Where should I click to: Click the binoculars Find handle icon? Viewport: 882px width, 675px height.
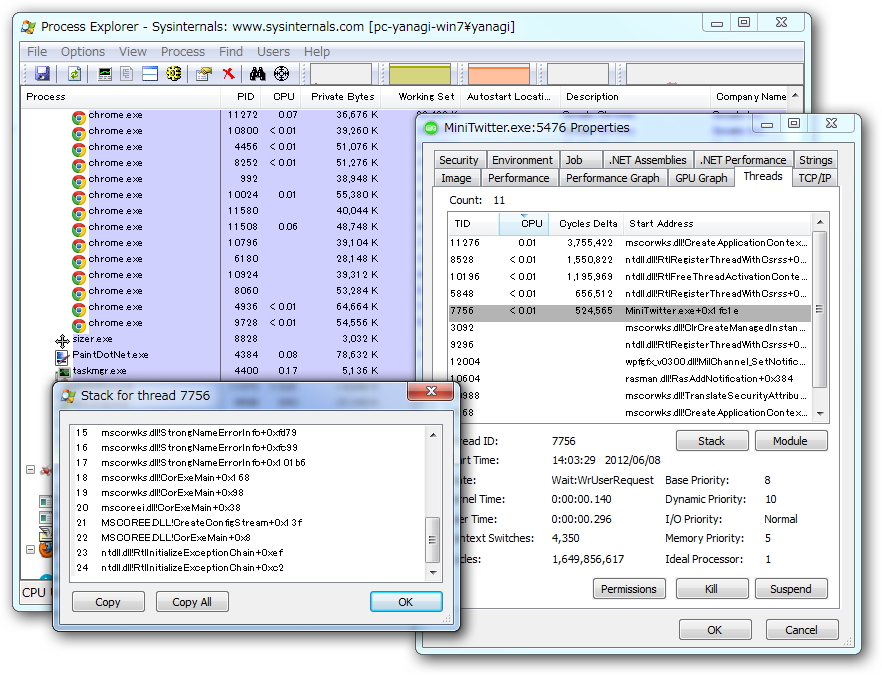(x=258, y=74)
